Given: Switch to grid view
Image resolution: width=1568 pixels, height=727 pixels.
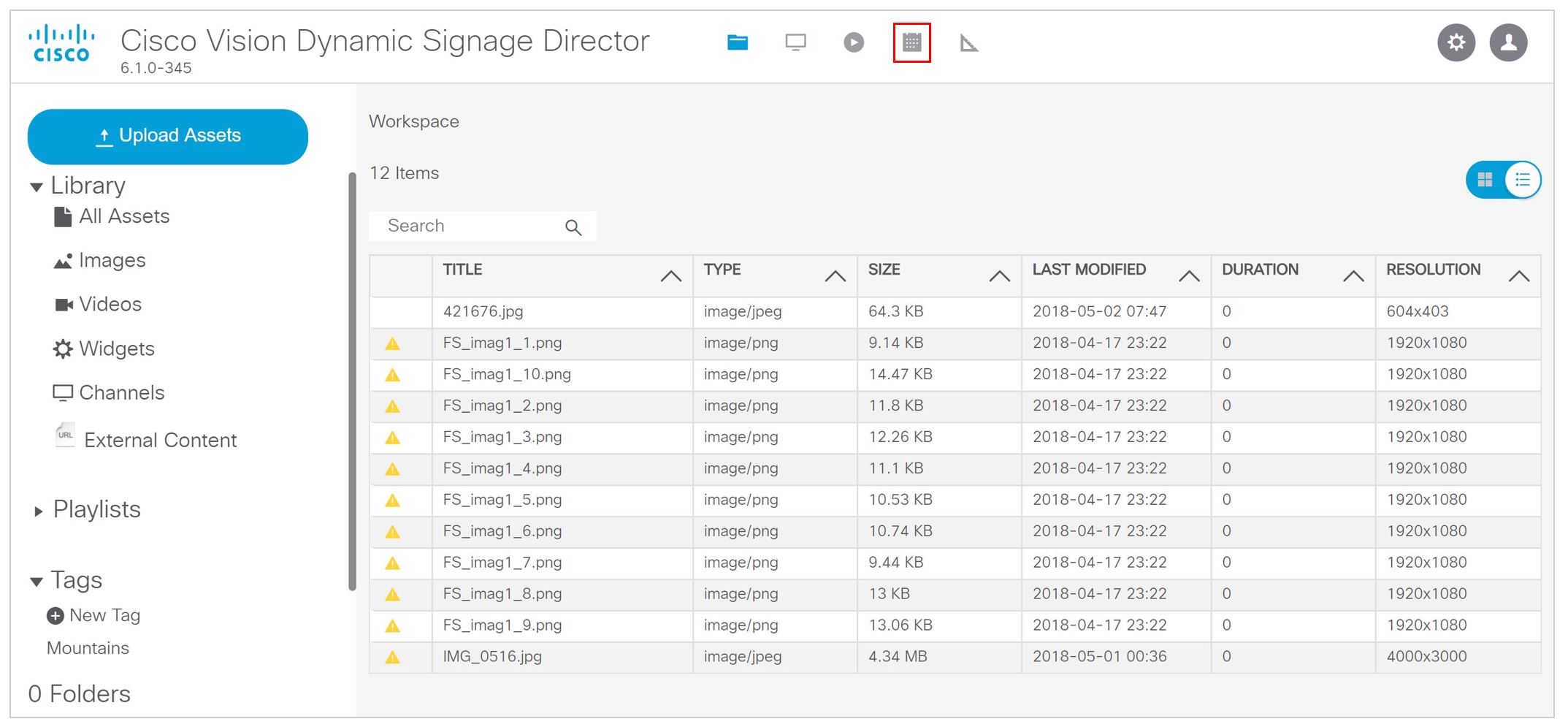Looking at the screenshot, I should [1484, 180].
